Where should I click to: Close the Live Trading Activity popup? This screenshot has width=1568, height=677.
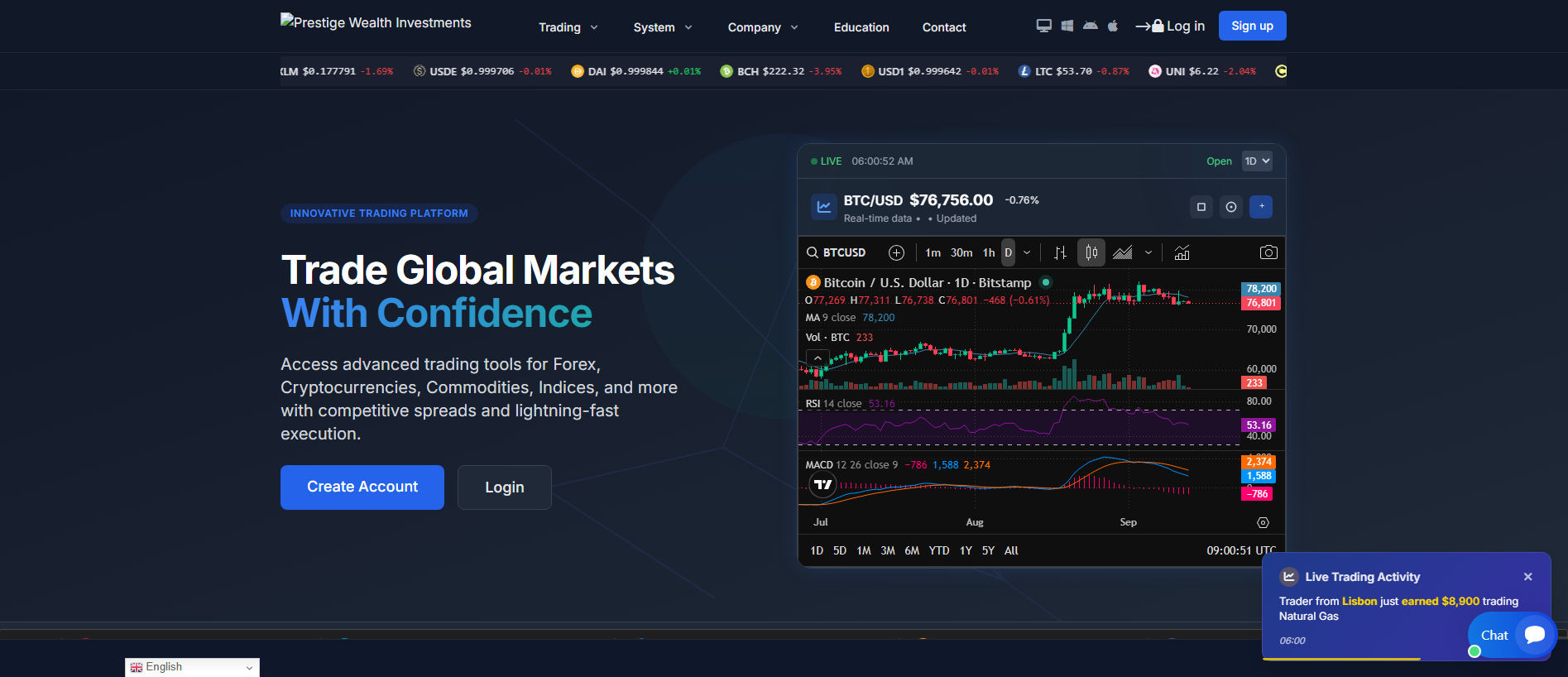pyautogui.click(x=1528, y=577)
